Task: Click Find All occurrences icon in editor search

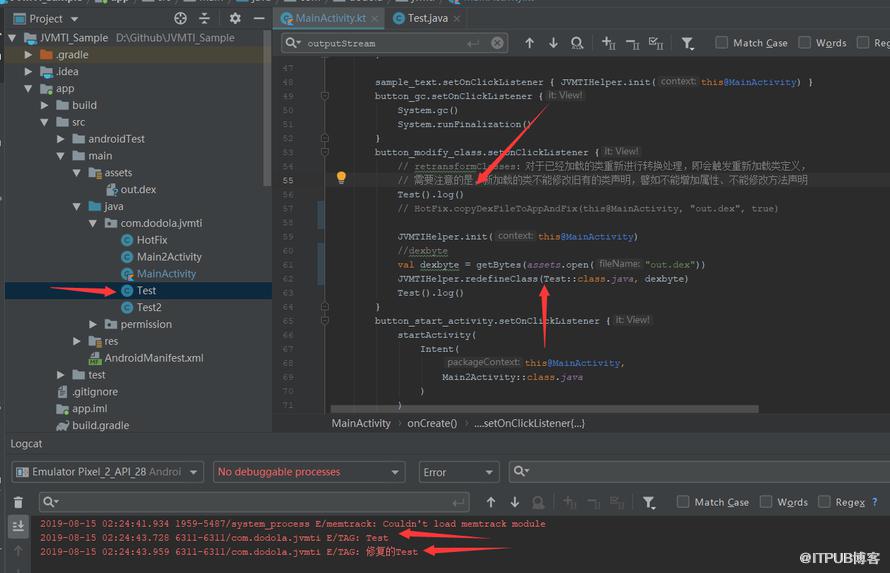Action: 577,43
